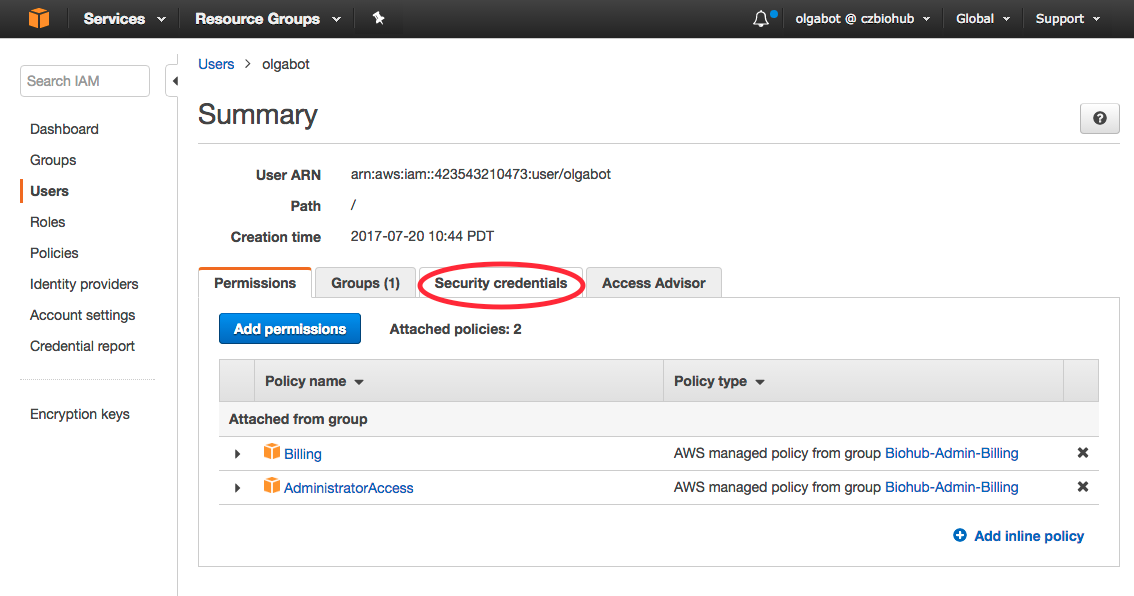Click the help question mark button

1099,118
